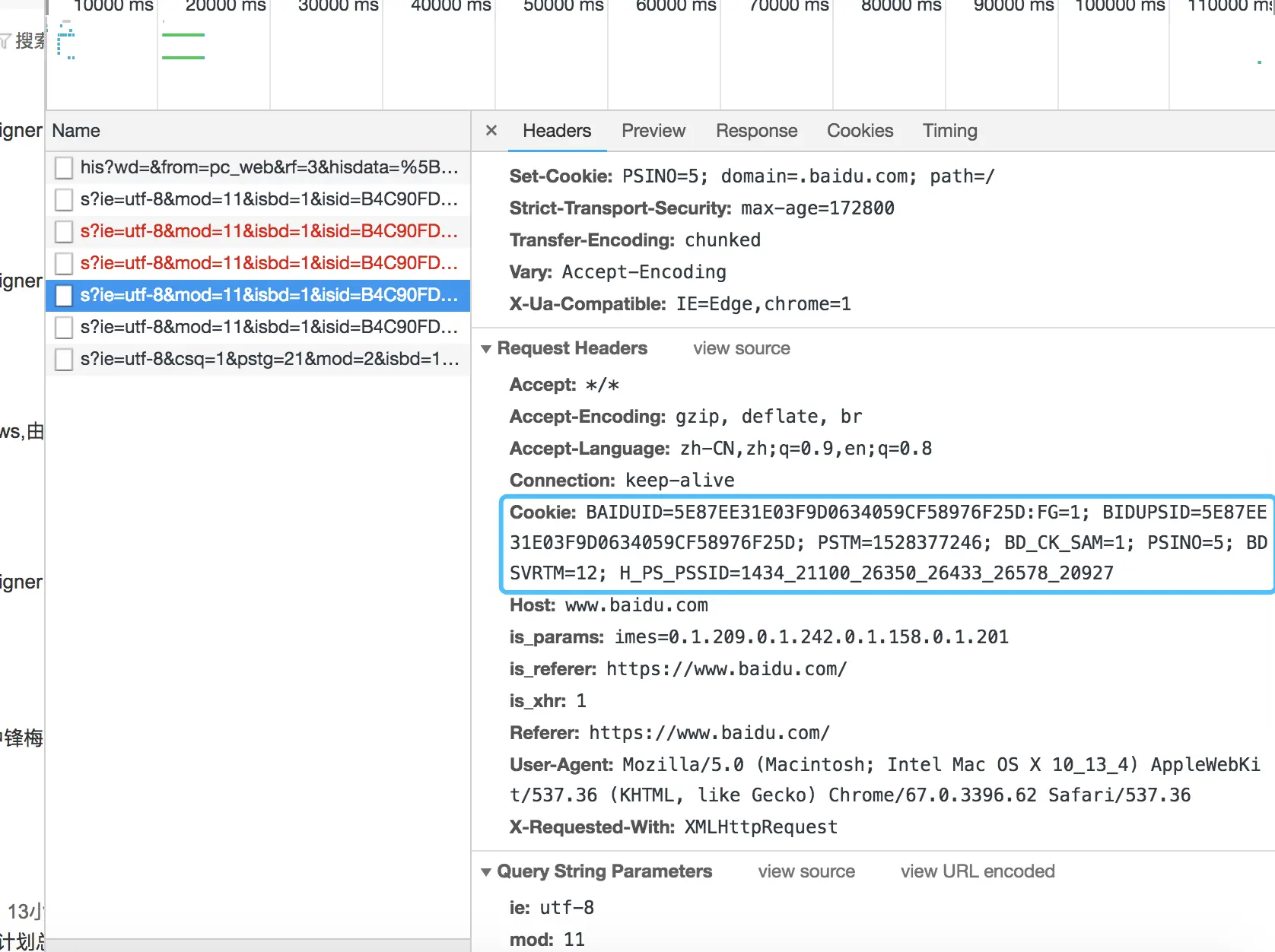Close the request details pane
1275x952 pixels.
click(x=491, y=131)
